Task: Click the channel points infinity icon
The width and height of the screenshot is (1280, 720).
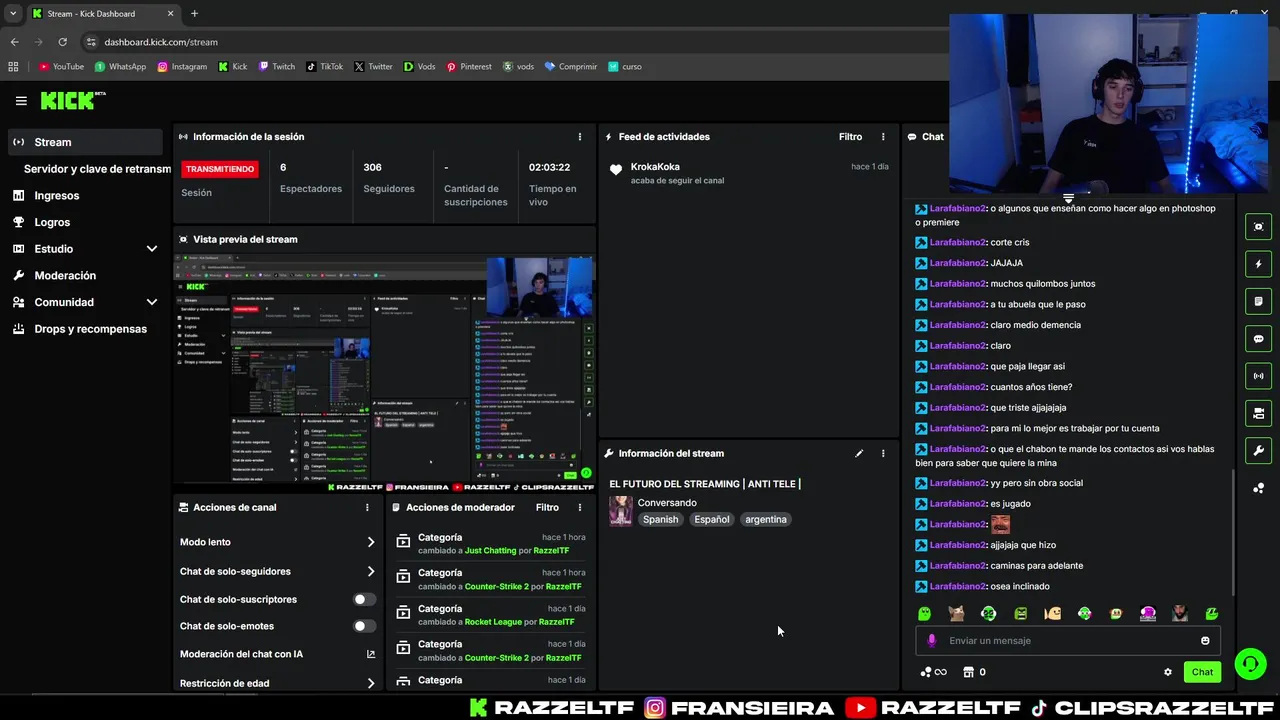Action: (933, 672)
